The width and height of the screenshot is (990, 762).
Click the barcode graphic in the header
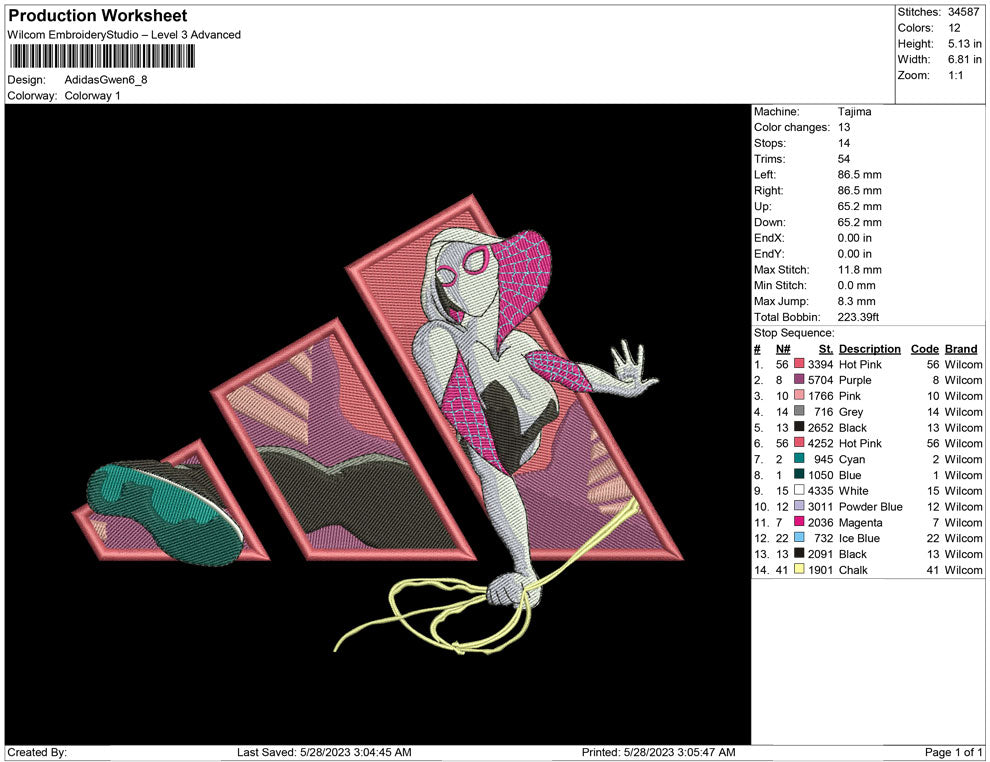(102, 56)
